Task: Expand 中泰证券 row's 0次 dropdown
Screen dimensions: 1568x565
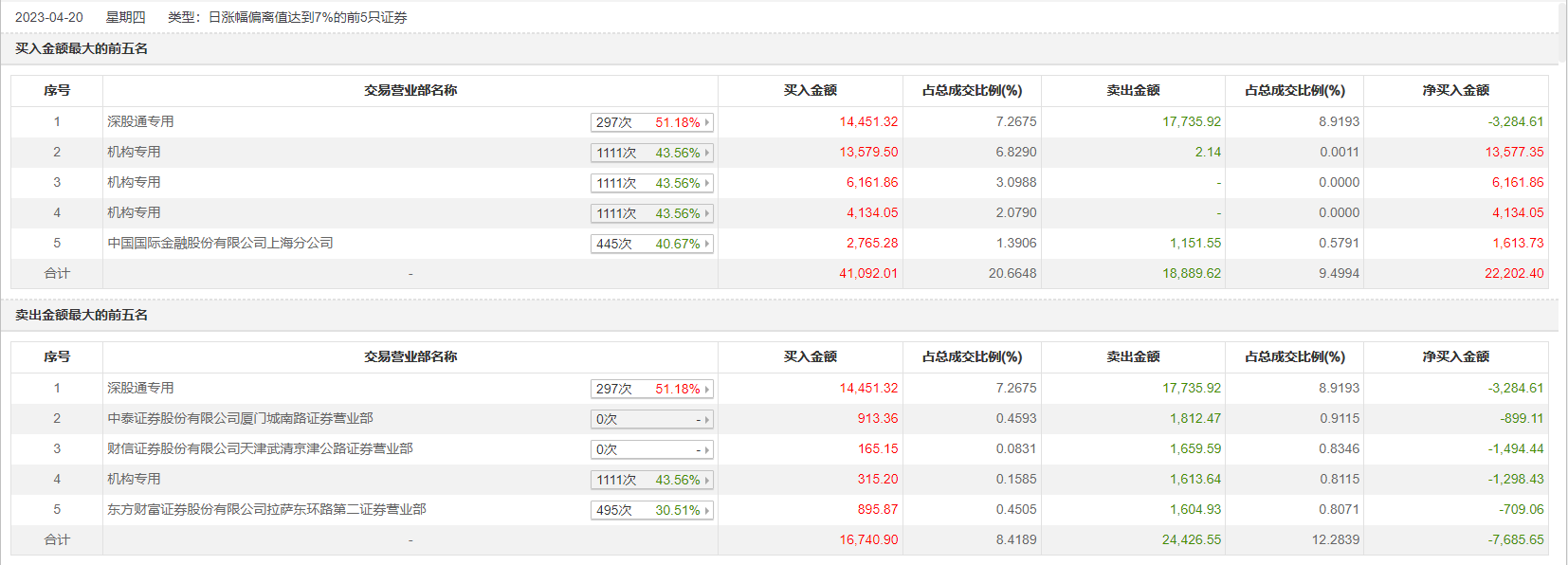Action: click(x=706, y=419)
